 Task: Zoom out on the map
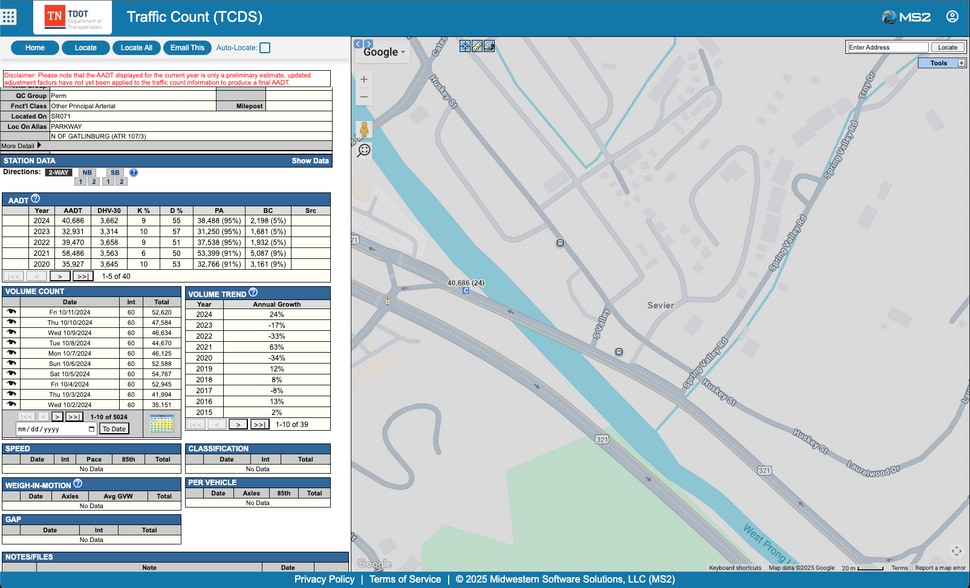point(364,97)
